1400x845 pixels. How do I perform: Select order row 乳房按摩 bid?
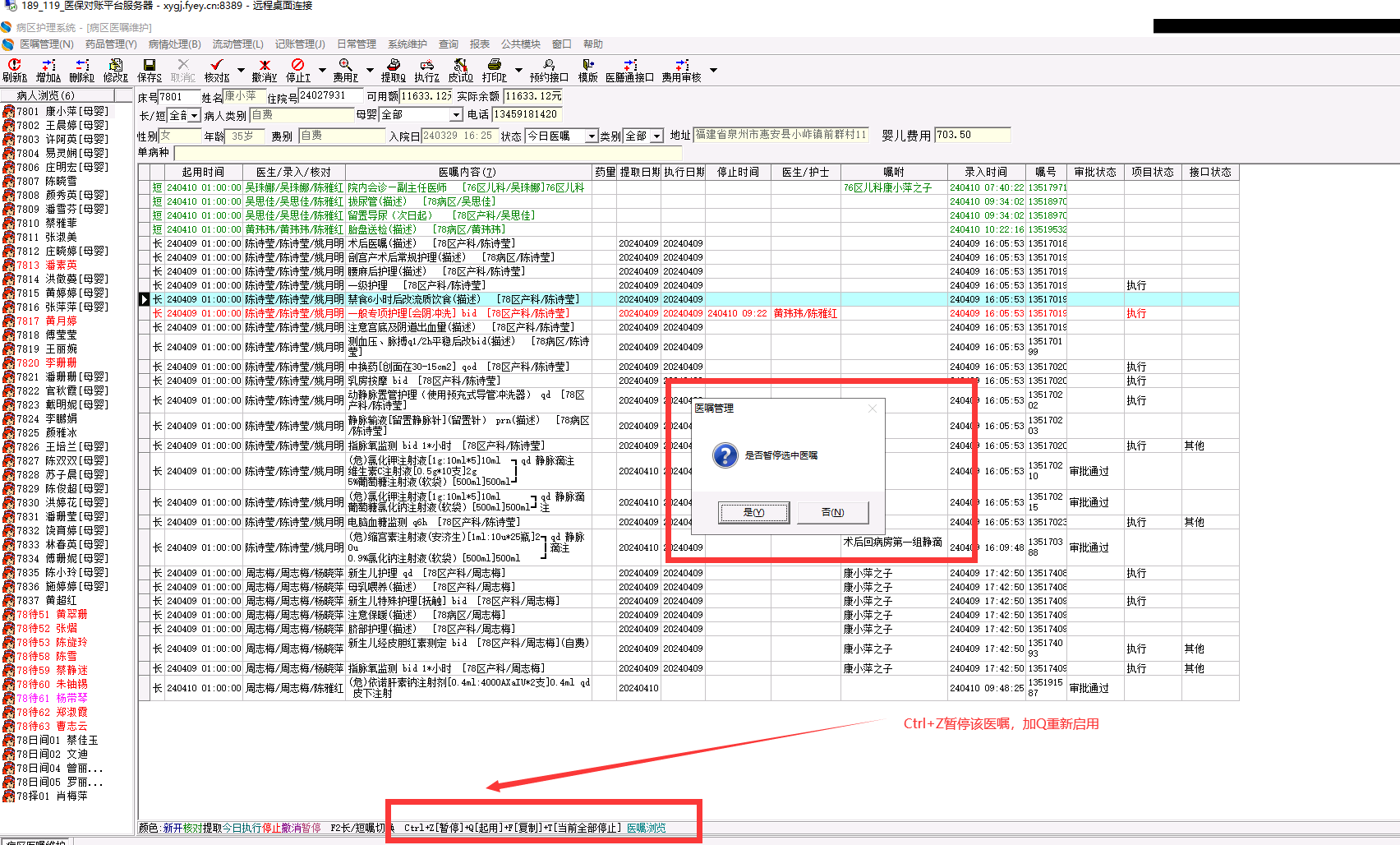[688, 381]
